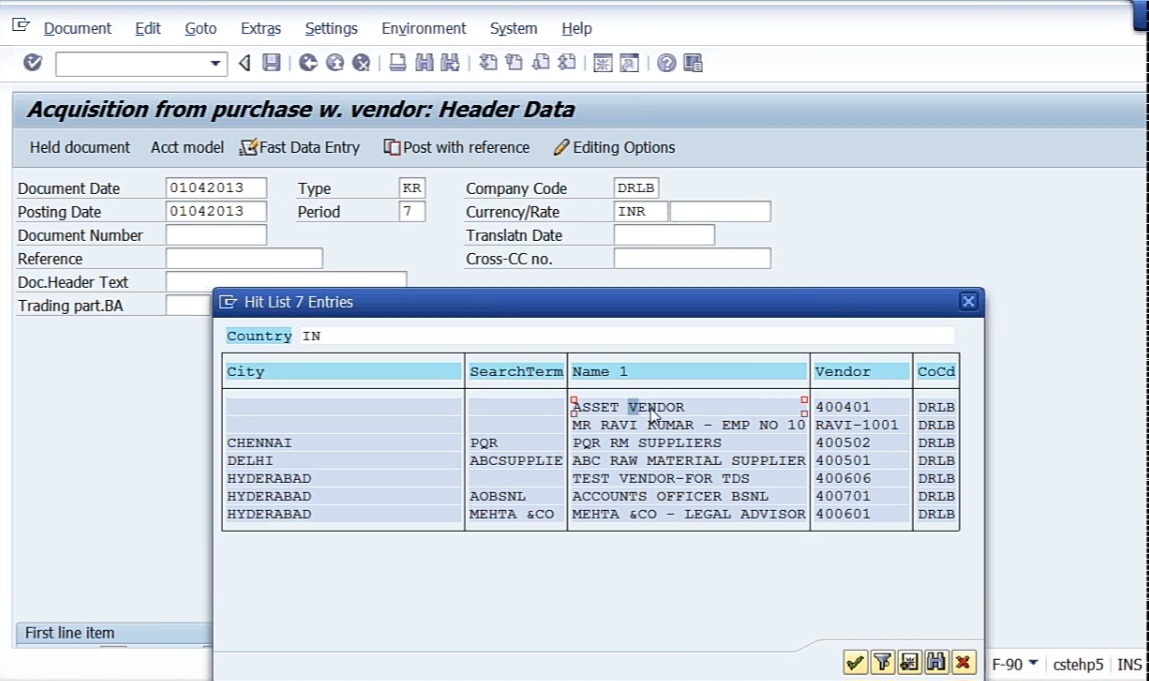Image resolution: width=1149 pixels, height=681 pixels.
Task: Click the Acct model button
Action: coord(188,147)
